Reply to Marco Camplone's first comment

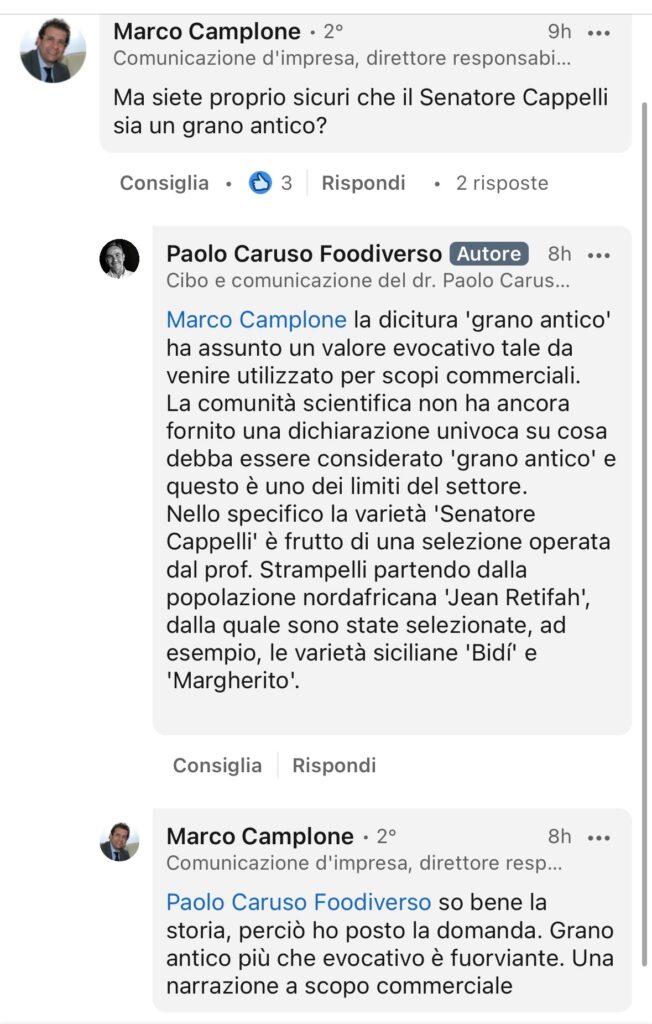point(363,183)
